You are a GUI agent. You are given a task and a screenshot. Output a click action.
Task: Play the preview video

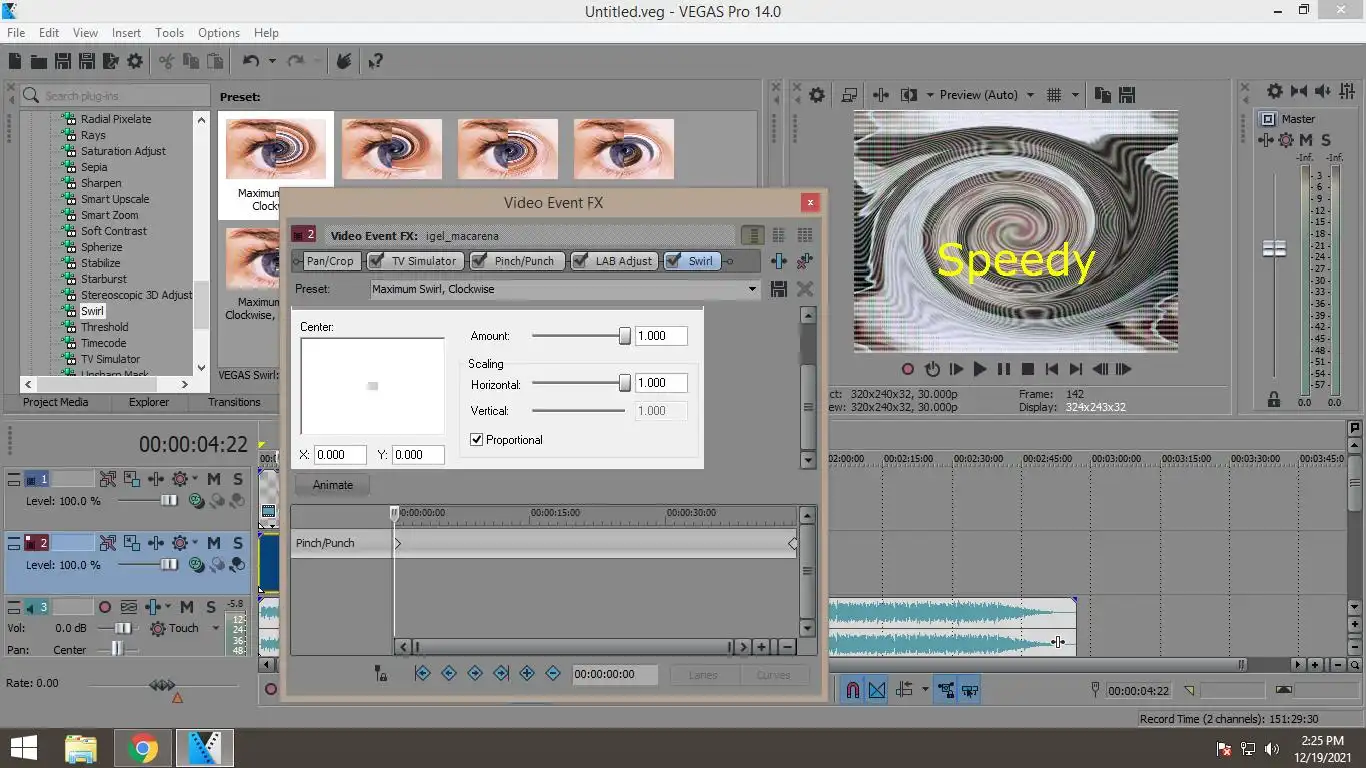pyautogui.click(x=980, y=369)
